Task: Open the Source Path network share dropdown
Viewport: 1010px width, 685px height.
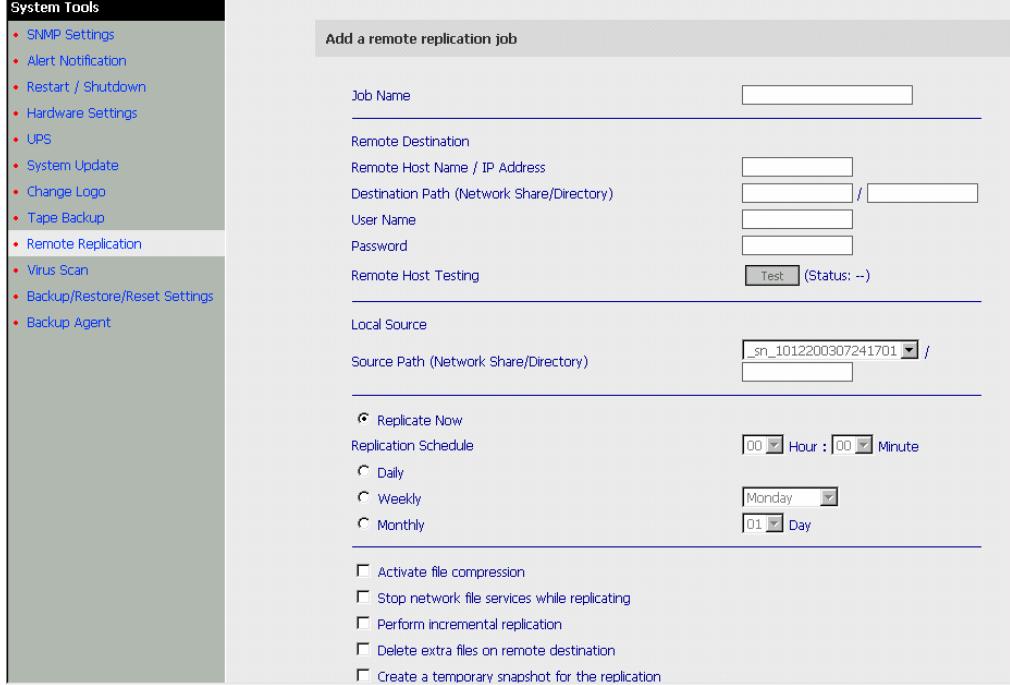Action: pyautogui.click(x=830, y=351)
